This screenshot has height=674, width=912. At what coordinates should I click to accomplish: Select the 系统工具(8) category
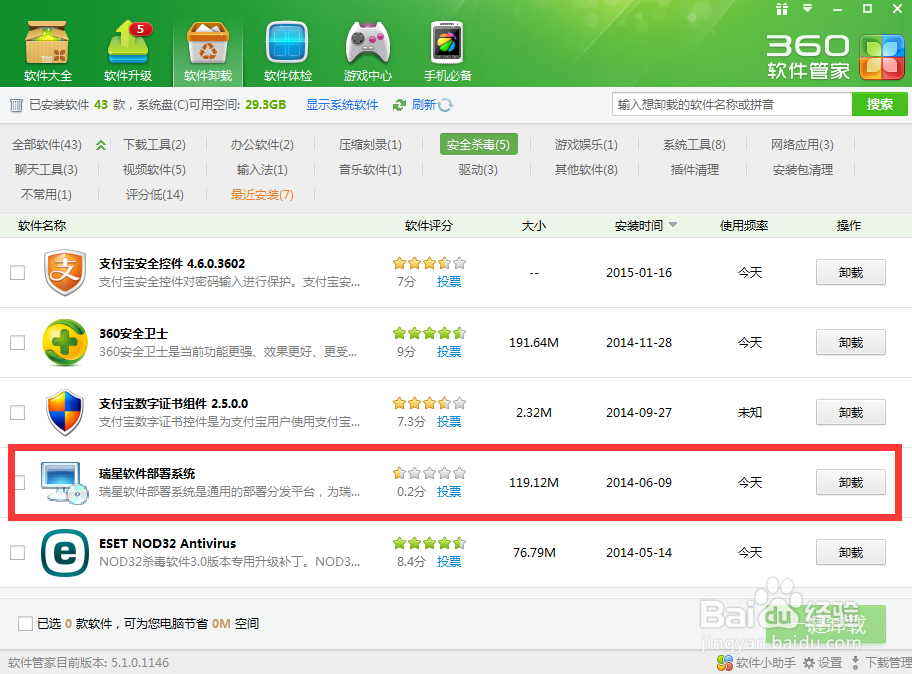(x=694, y=145)
